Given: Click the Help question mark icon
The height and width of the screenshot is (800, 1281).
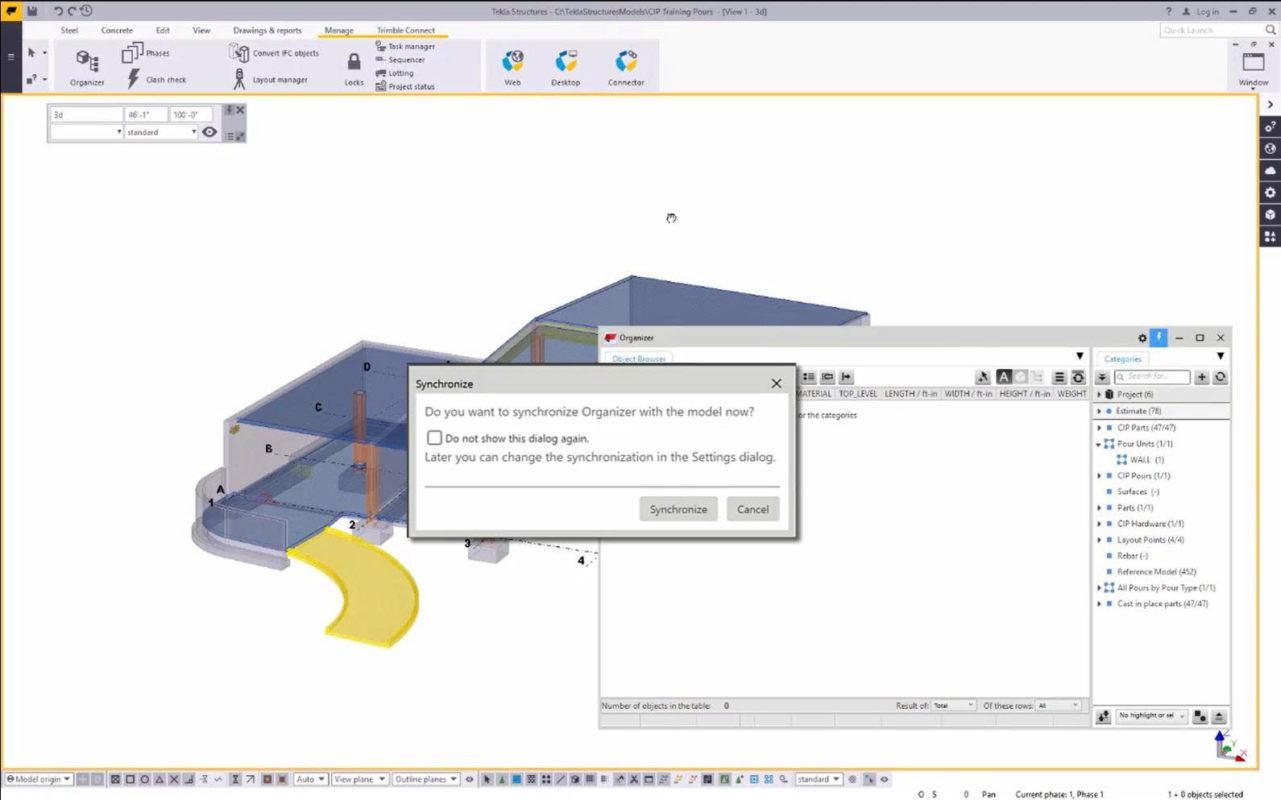Looking at the screenshot, I should pyautogui.click(x=1168, y=11).
